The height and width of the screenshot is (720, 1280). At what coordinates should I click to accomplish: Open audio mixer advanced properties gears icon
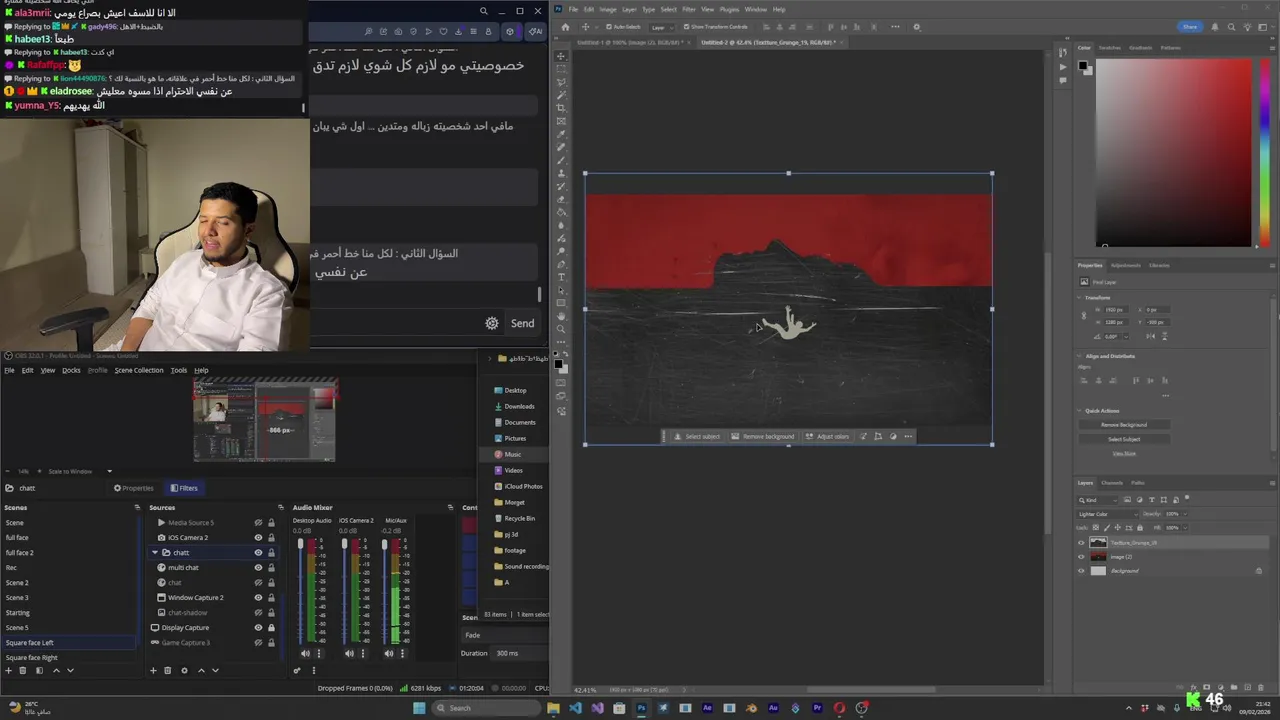(x=297, y=670)
